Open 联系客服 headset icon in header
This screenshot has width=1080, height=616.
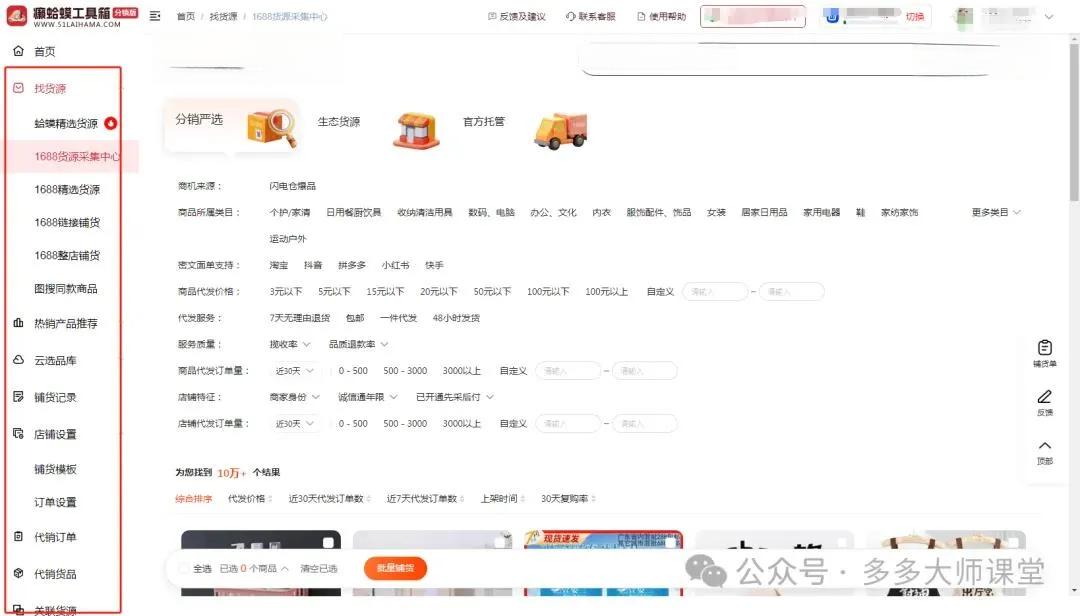570,17
